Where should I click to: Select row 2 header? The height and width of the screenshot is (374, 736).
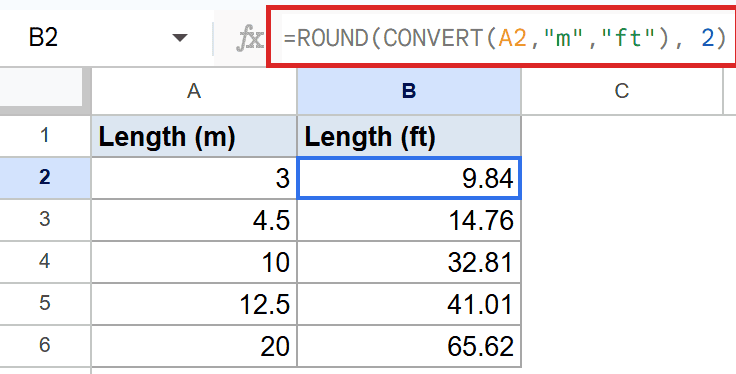[45, 177]
